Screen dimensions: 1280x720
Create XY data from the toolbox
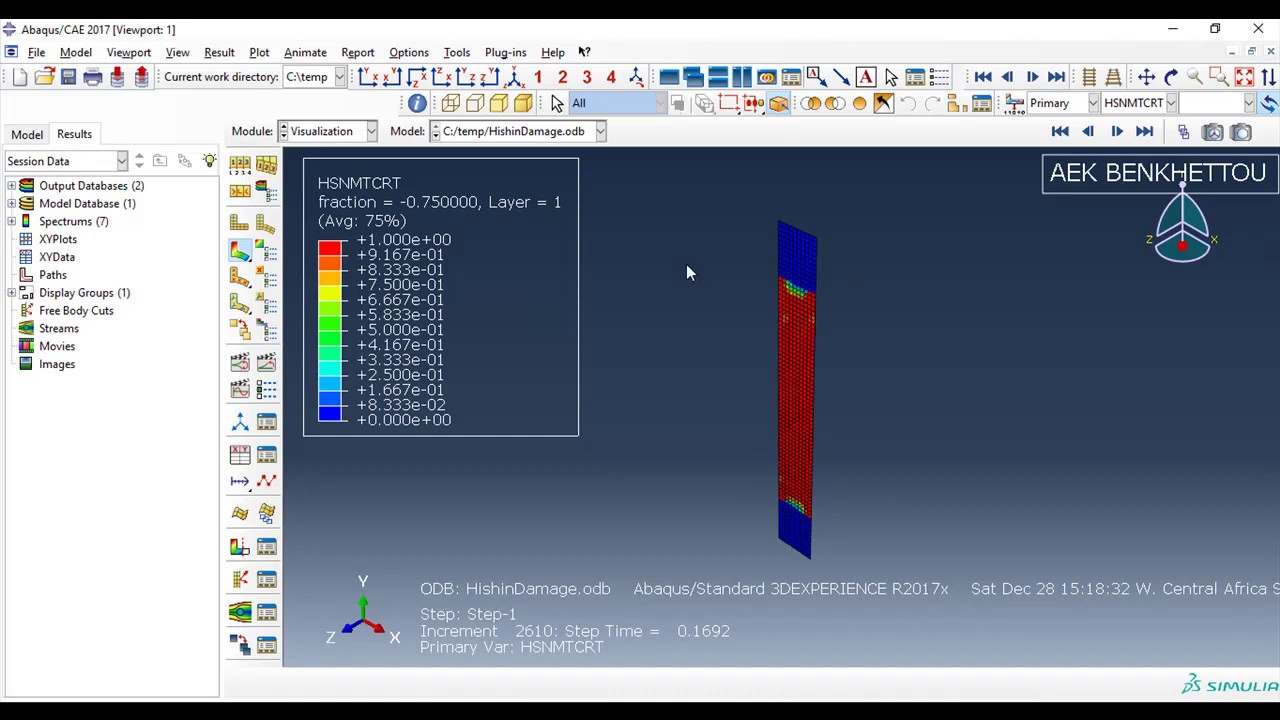click(x=240, y=454)
